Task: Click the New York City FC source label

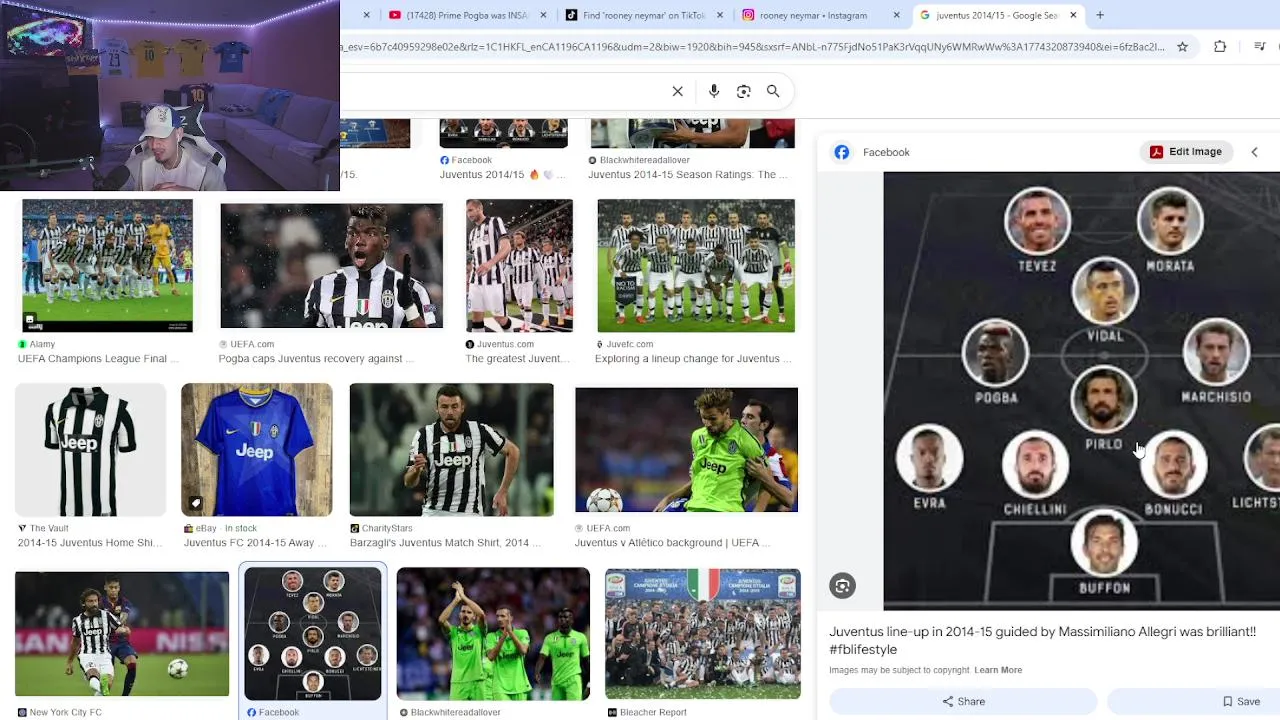Action: click(65, 712)
